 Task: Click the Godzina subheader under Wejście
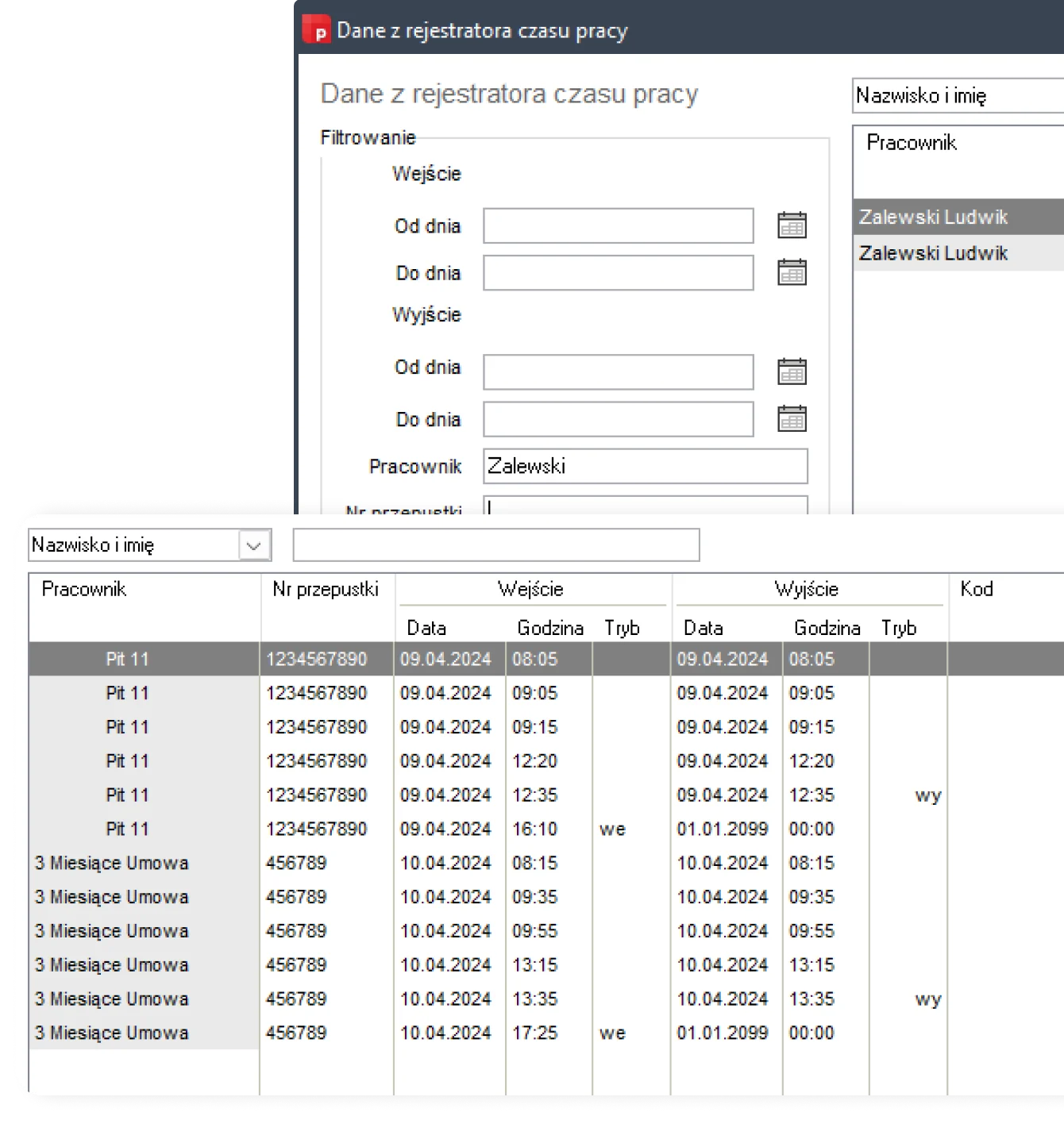click(x=550, y=628)
